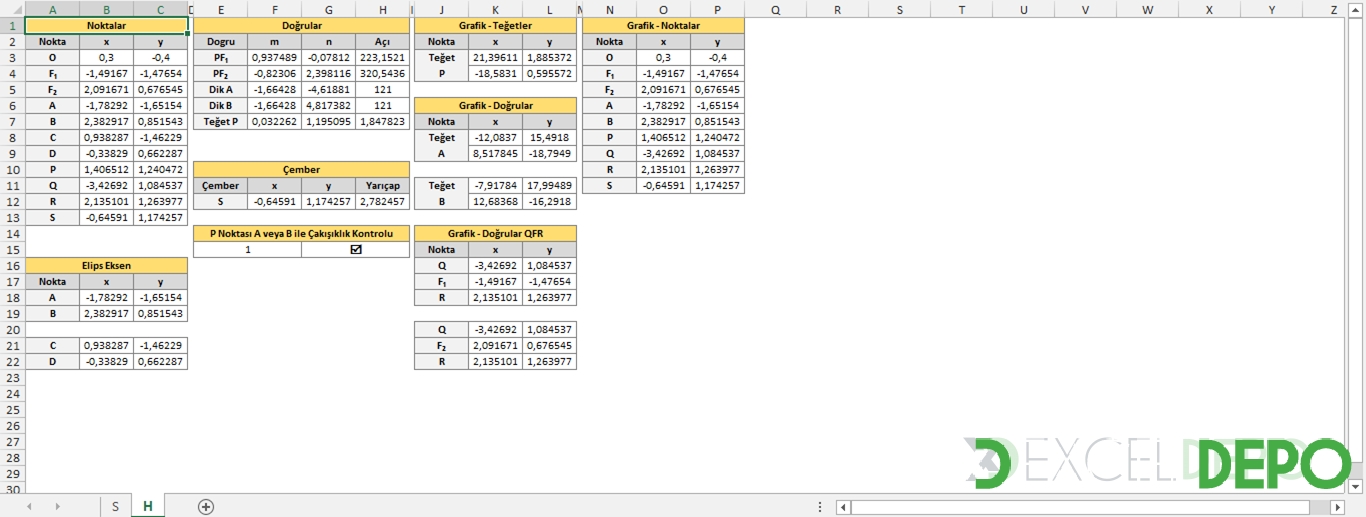Select the Grafik - Teğetler heading
1366x517 pixels.
[495, 25]
